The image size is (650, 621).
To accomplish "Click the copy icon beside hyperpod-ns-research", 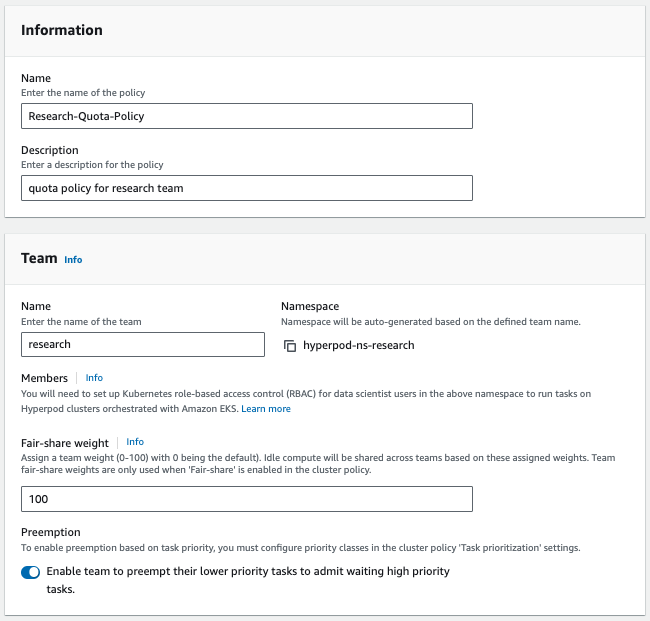I will pyautogui.click(x=290, y=346).
